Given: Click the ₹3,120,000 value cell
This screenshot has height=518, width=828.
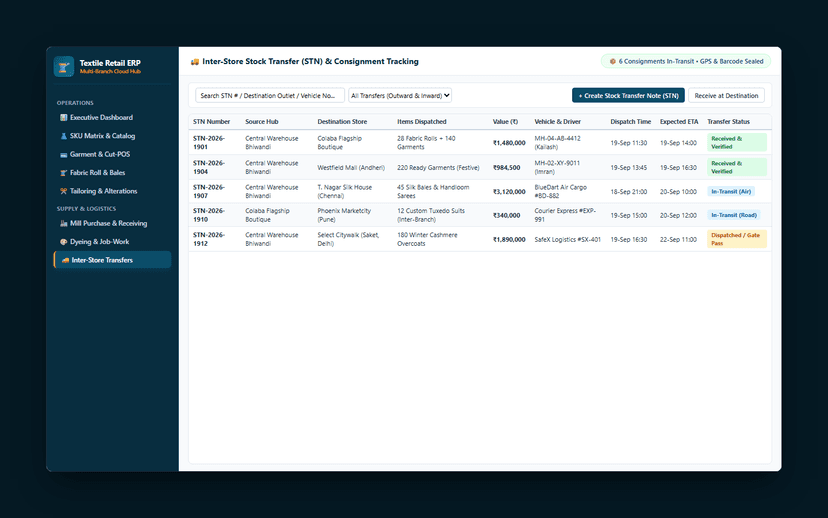Looking at the screenshot, I should coord(509,192).
